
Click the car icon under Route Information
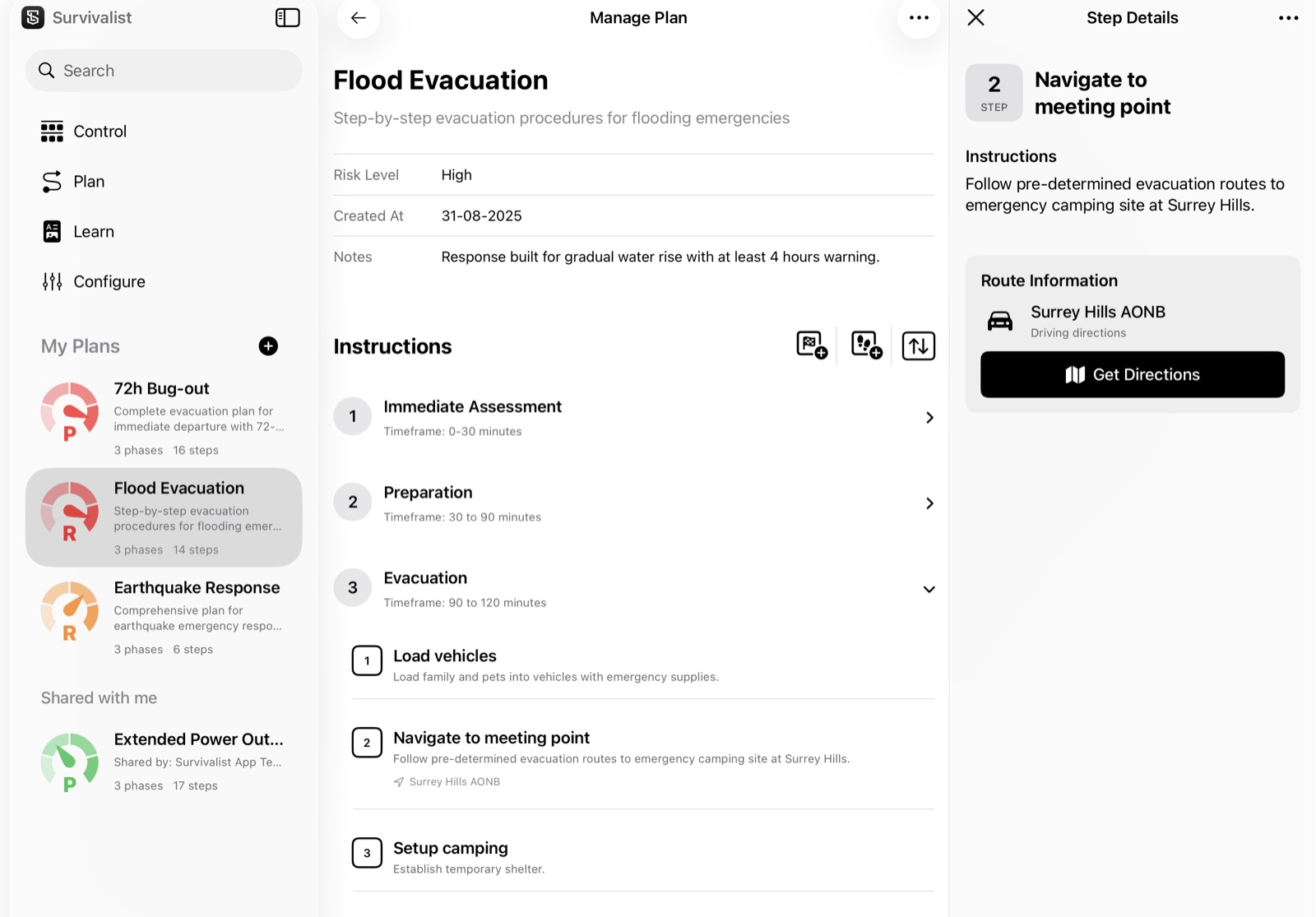coord(1000,321)
